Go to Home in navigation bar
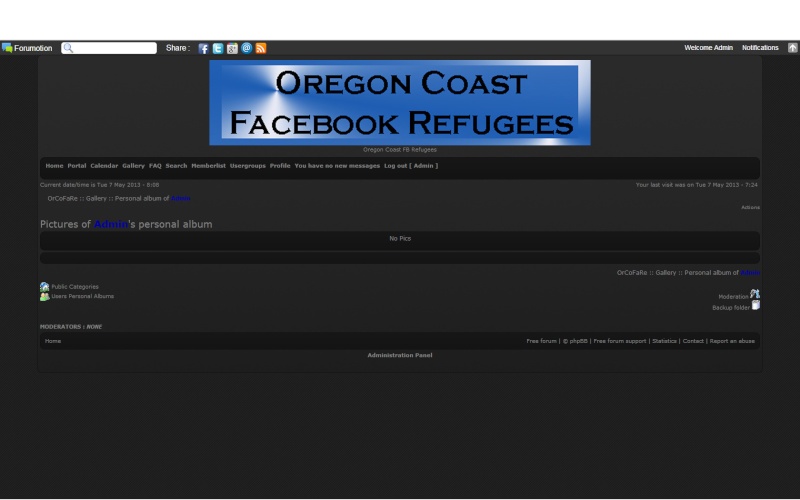Image resolution: width=800 pixels, height=500 pixels. click(x=54, y=166)
